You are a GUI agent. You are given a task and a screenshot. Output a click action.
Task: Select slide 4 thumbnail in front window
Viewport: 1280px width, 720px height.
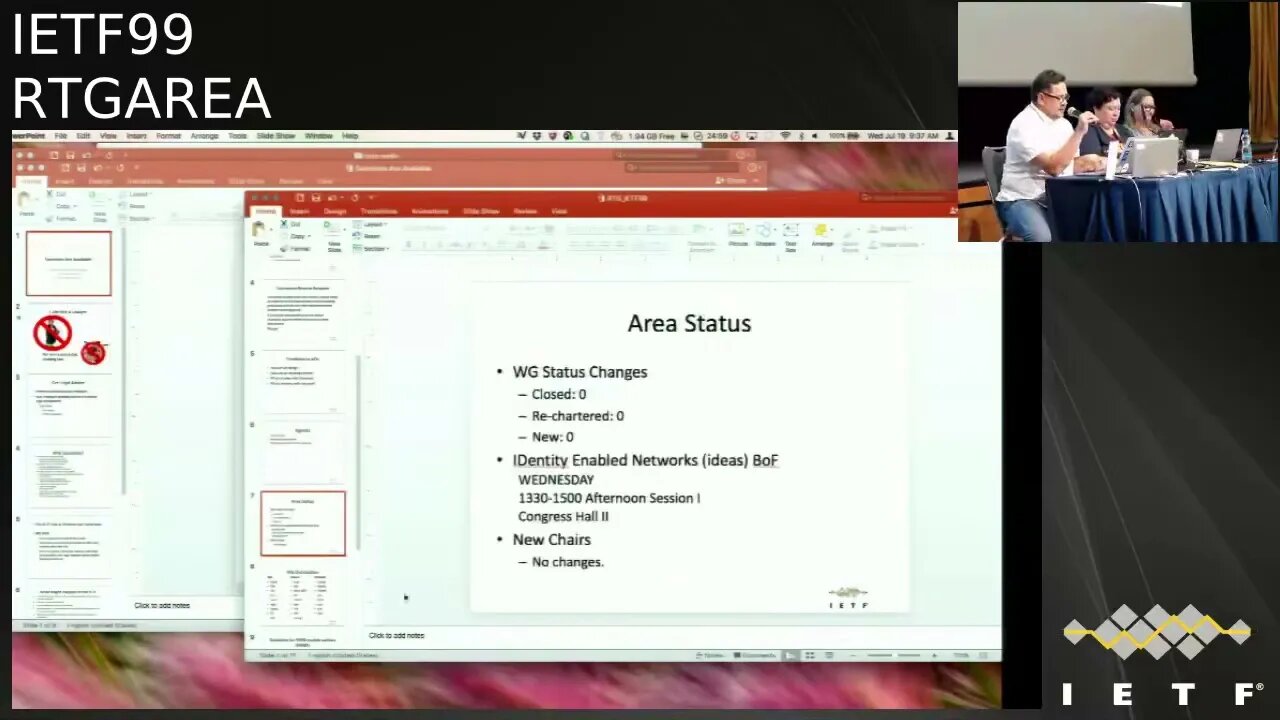coord(303,312)
